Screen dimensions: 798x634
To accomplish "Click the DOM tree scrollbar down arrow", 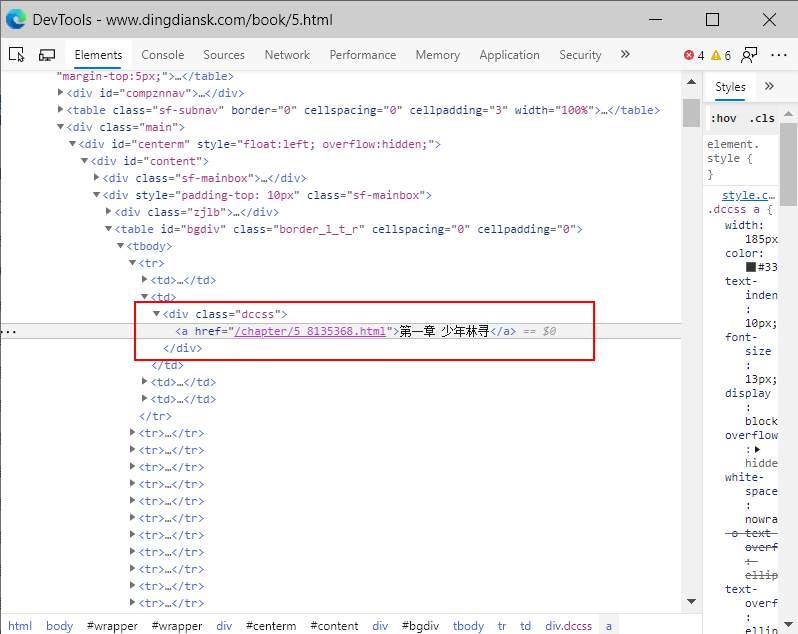I will 691,601.
